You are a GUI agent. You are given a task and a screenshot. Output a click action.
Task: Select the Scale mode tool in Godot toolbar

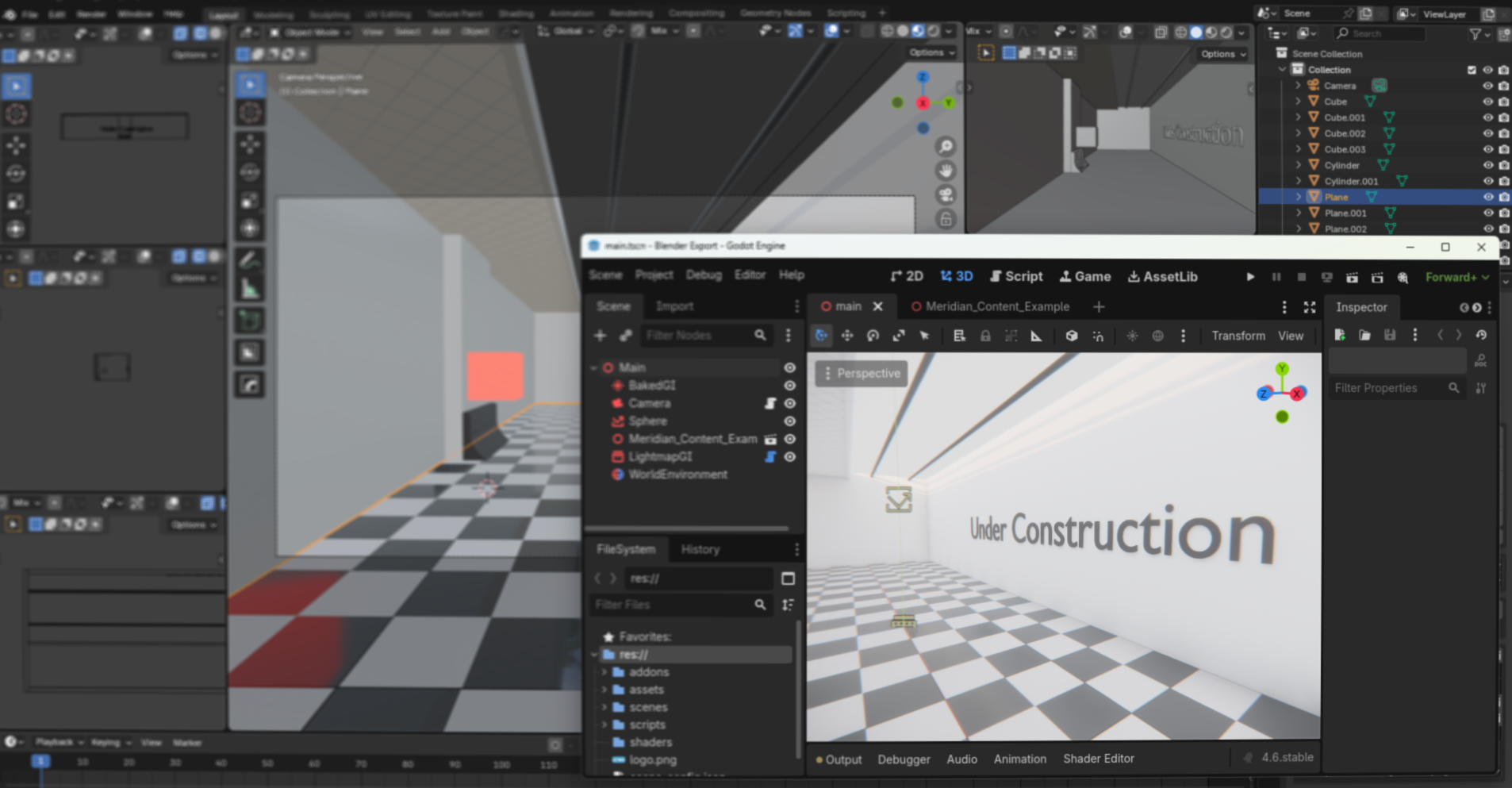point(899,336)
